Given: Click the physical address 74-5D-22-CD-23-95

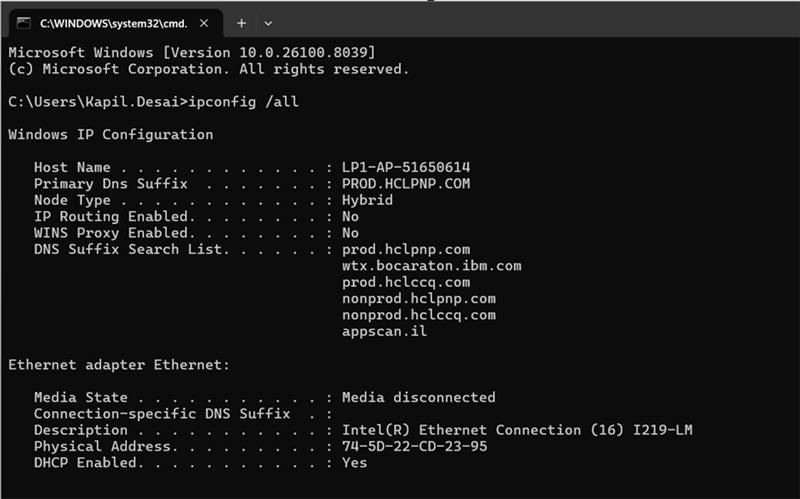Looking at the screenshot, I should pyautogui.click(x=414, y=446).
